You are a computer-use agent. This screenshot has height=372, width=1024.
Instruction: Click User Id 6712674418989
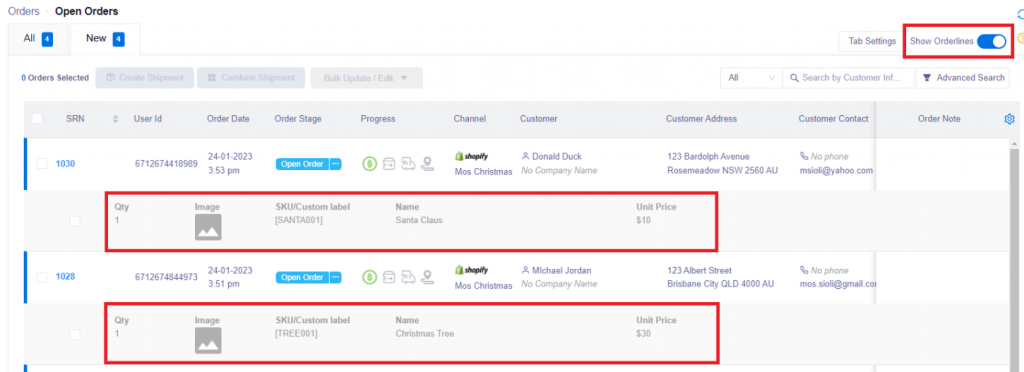166,164
